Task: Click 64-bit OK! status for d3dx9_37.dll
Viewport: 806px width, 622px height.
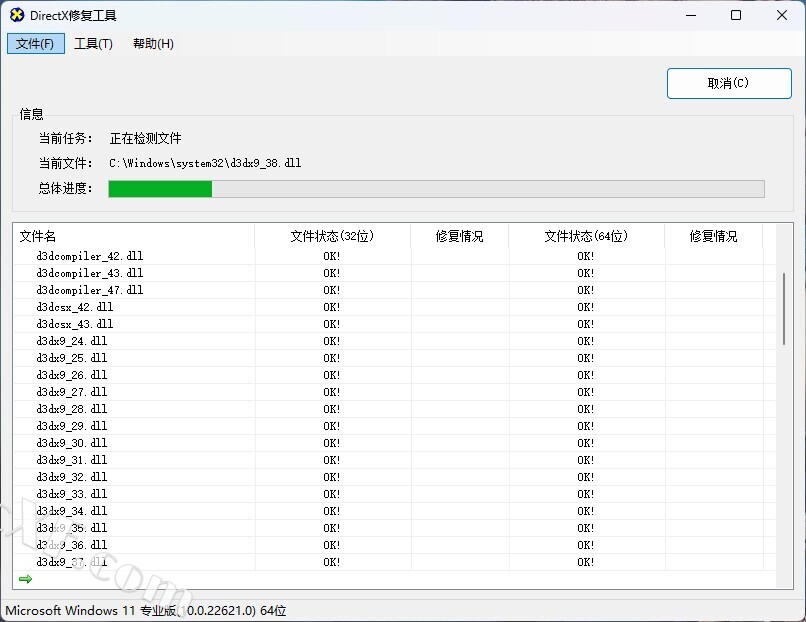Action: pos(585,561)
